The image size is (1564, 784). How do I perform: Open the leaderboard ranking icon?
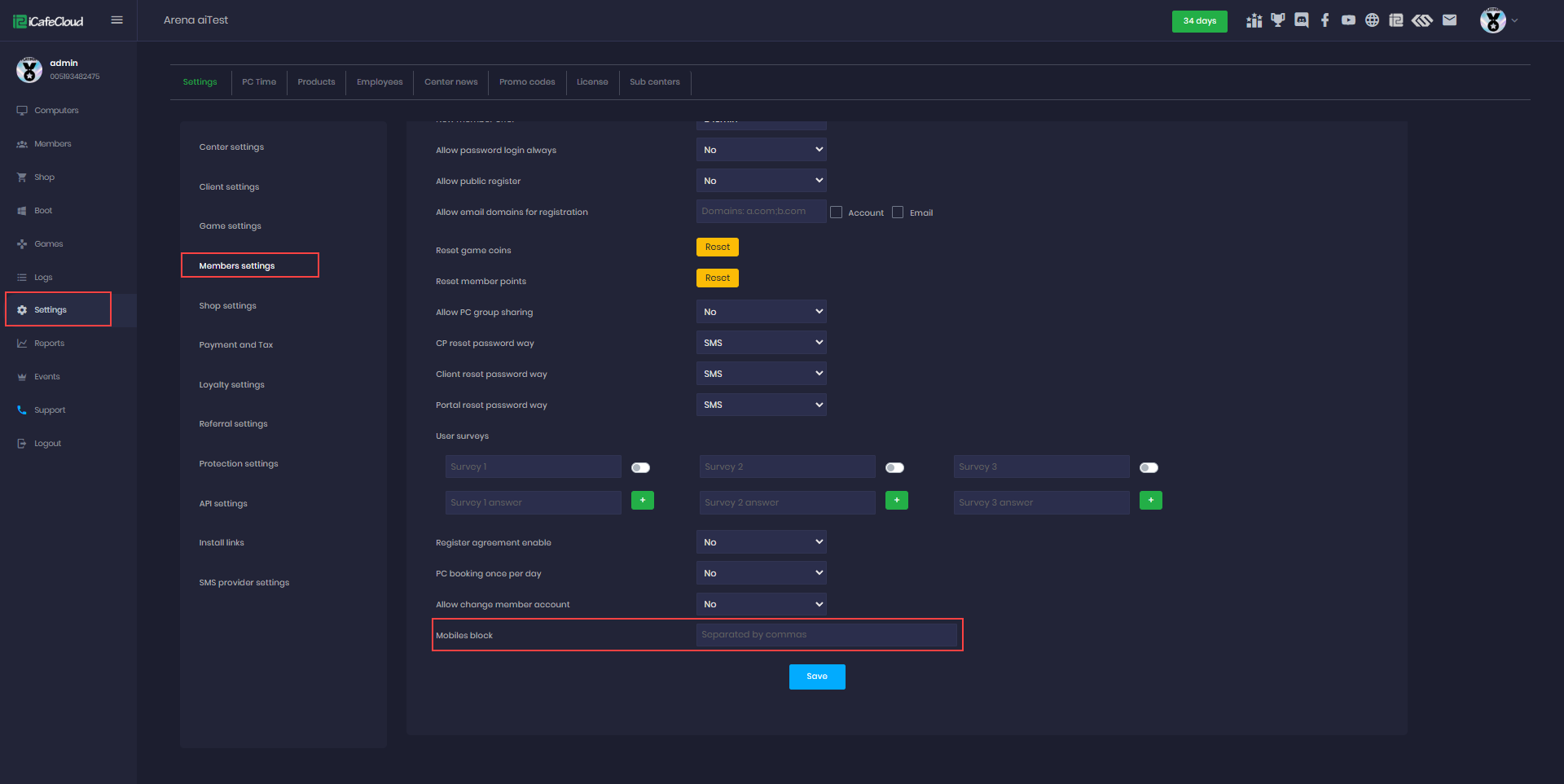click(x=1254, y=20)
